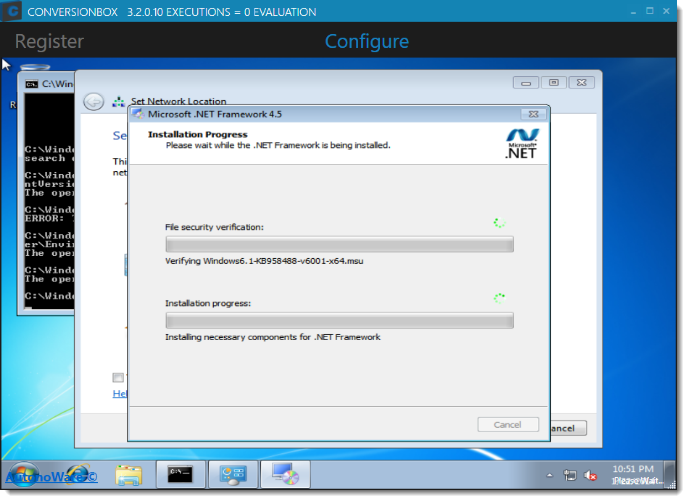Cancel the .NET Framework installation
The width and height of the screenshot is (688, 501).
[x=508, y=425]
